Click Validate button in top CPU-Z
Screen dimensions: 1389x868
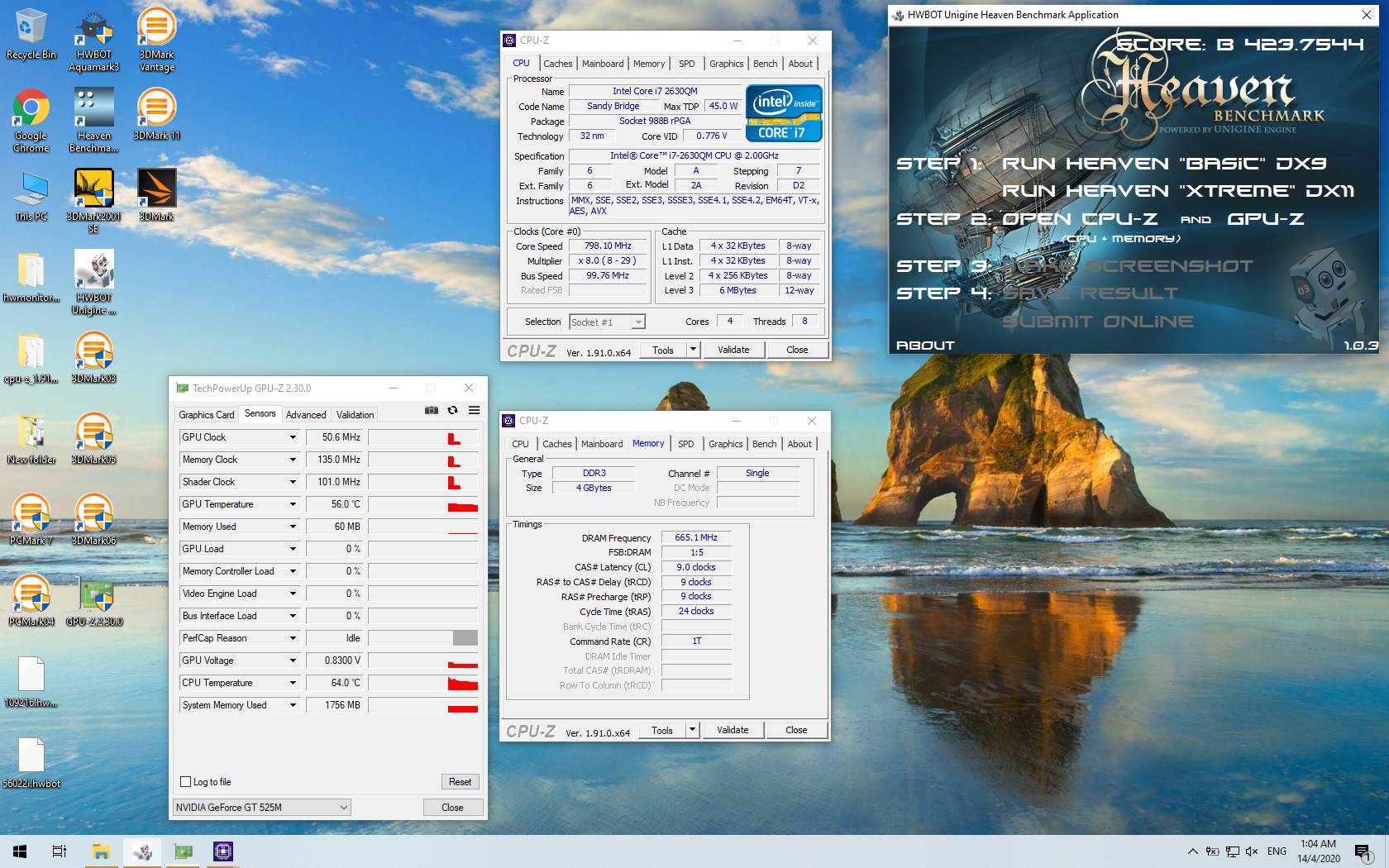coord(733,350)
